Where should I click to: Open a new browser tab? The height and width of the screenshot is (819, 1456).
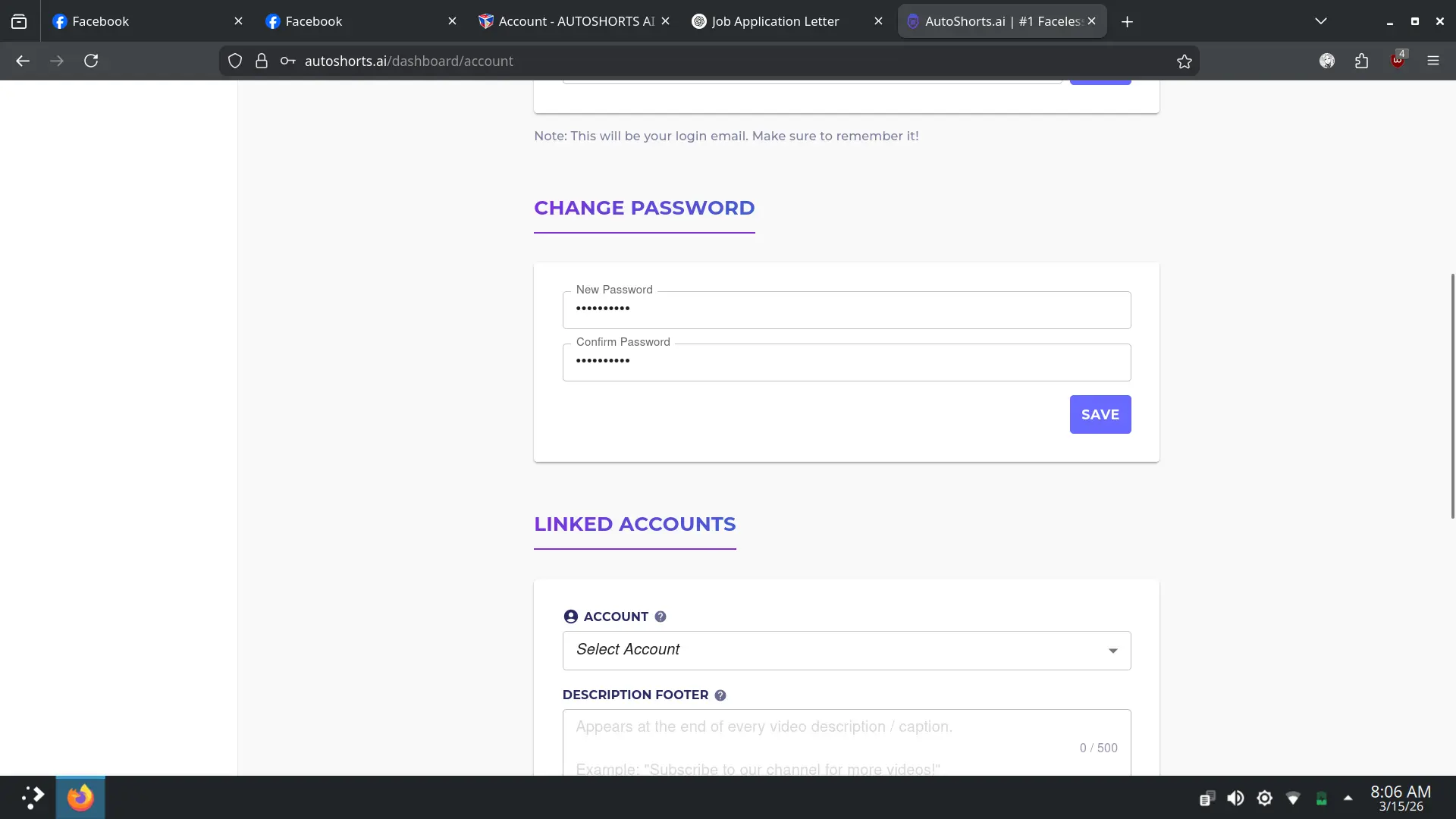pos(1128,21)
